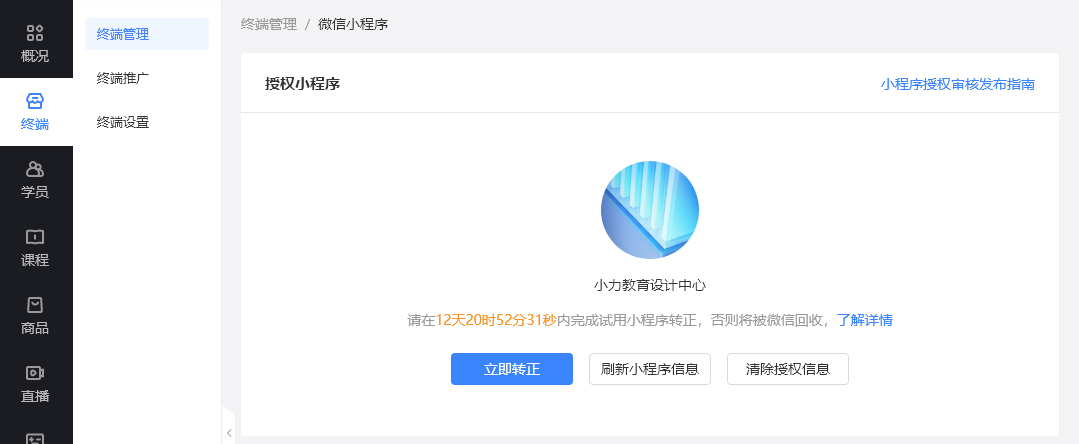Click the 授权小程序 heading
This screenshot has height=444, width=1079.
click(302, 84)
